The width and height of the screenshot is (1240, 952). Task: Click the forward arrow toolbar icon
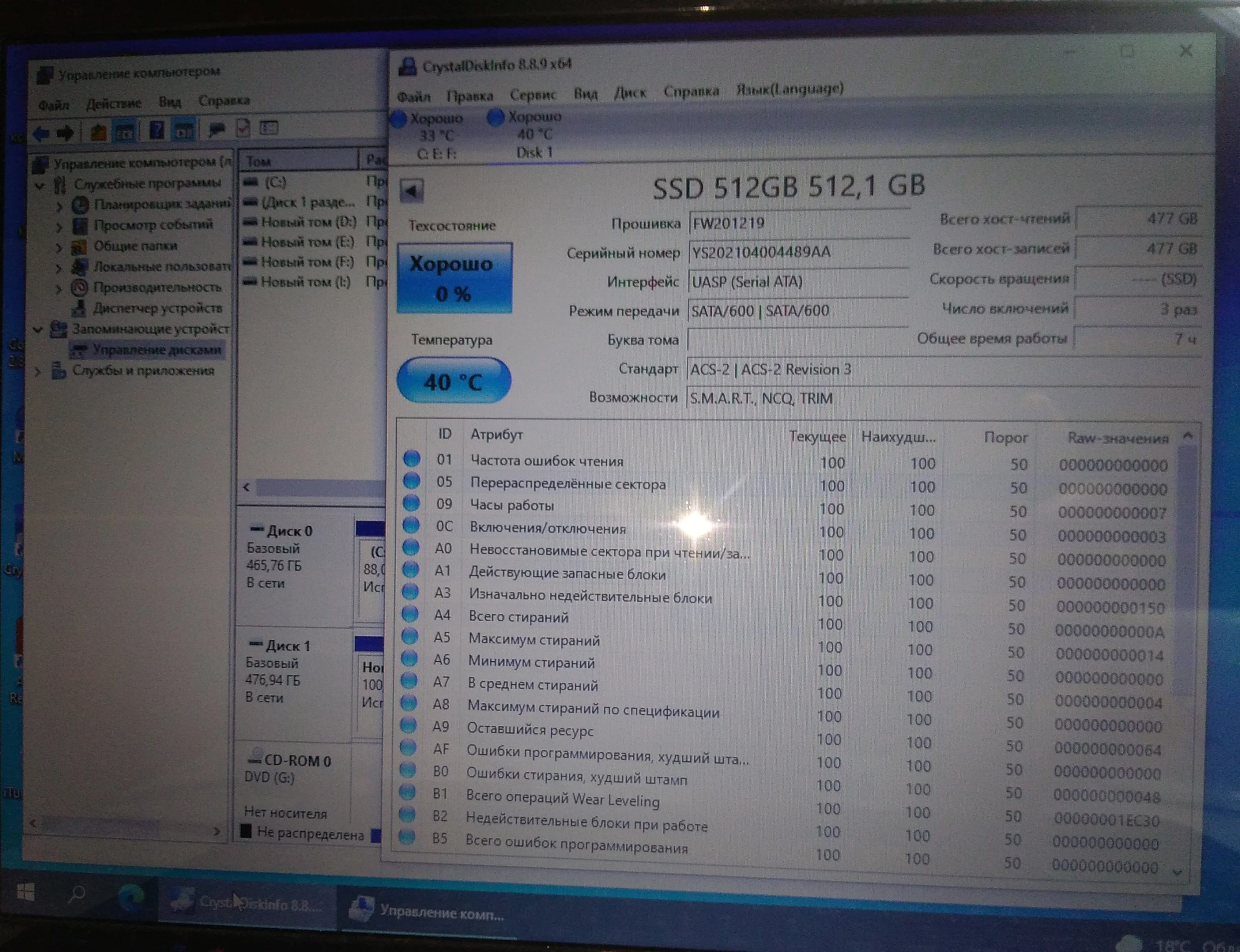click(65, 133)
